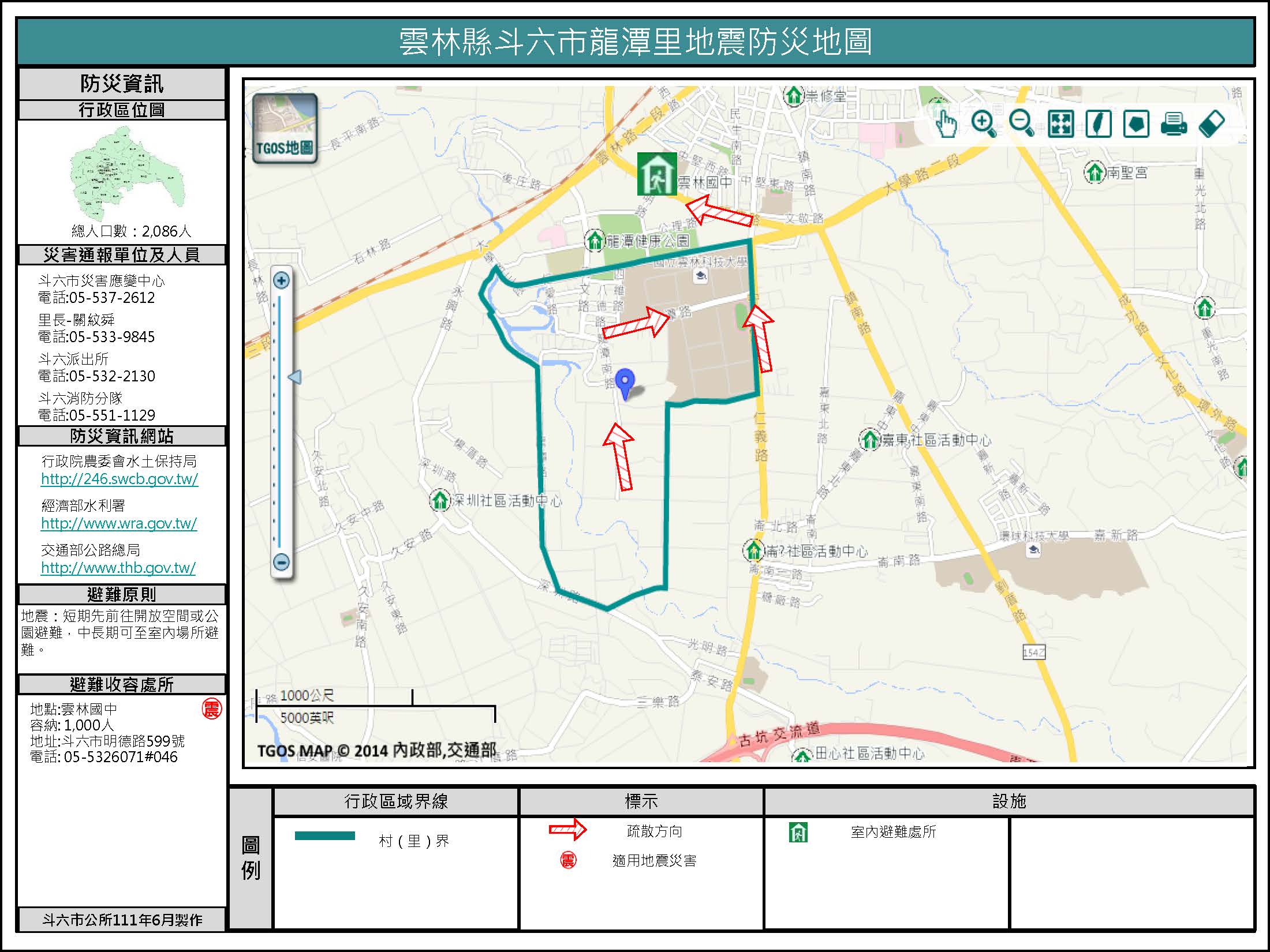The width and height of the screenshot is (1270, 952).
Task: Select the eraser clear tool
Action: (x=1212, y=124)
